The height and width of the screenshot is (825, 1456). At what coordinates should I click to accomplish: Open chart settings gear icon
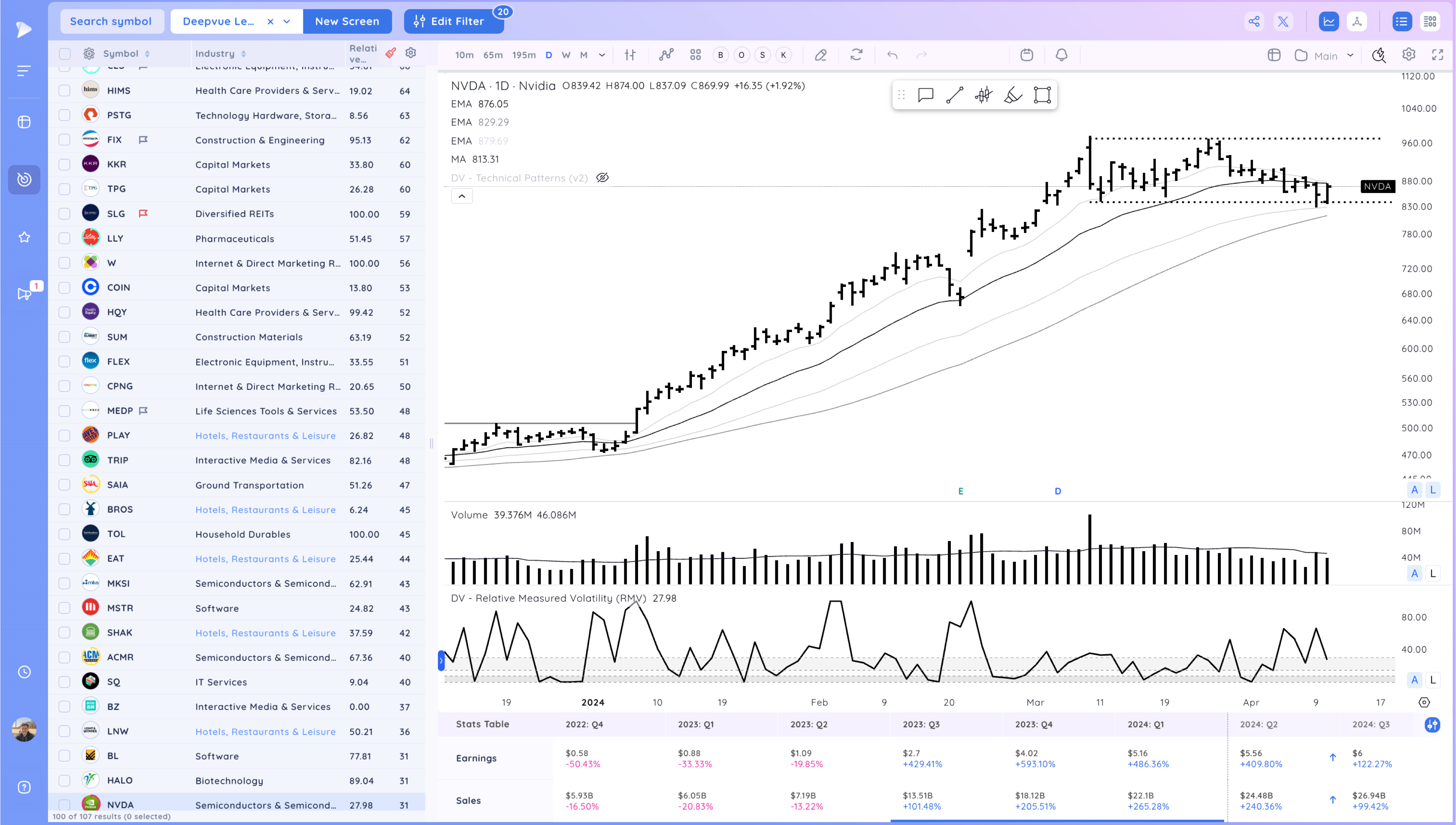click(x=1408, y=54)
